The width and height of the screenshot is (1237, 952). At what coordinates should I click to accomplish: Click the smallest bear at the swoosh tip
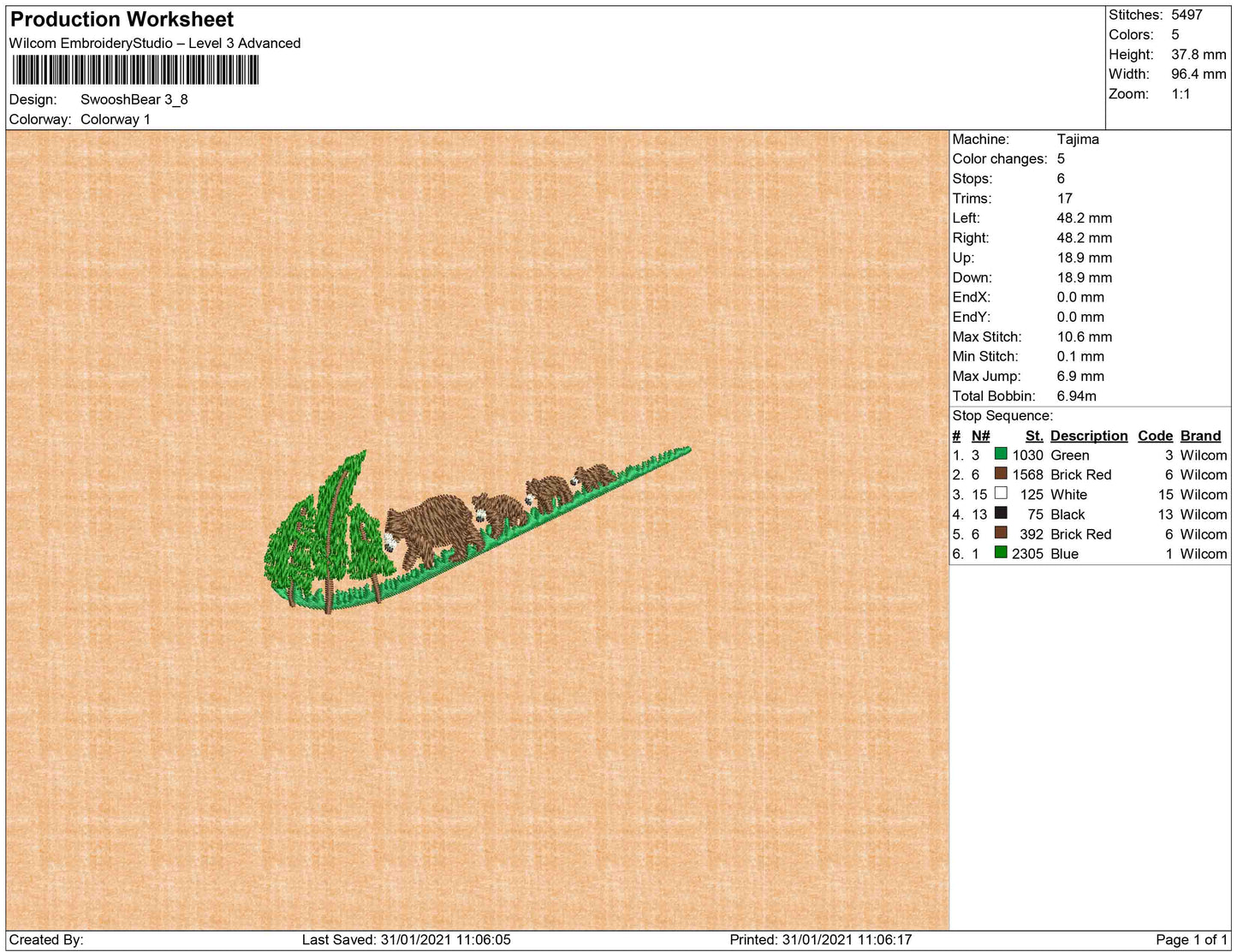(593, 476)
